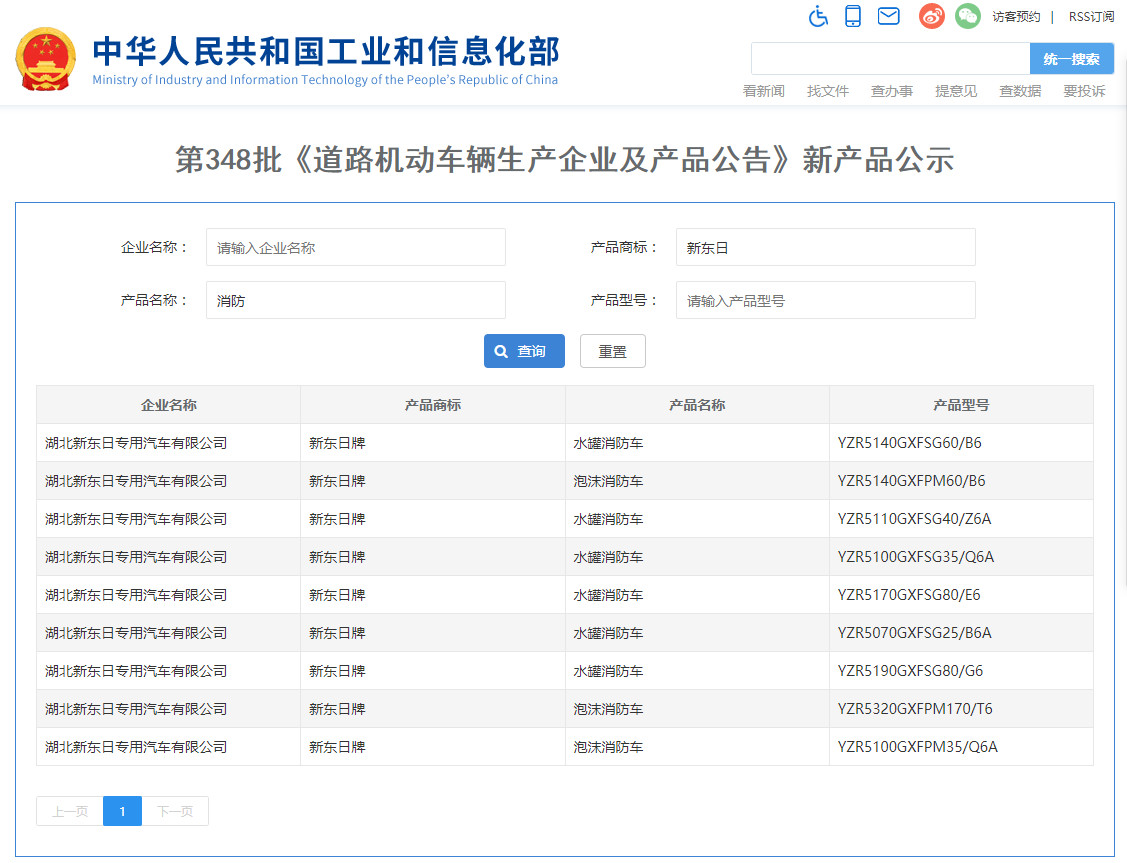Click the 重置 reset button
This screenshot has height=863, width=1127.
coord(612,351)
